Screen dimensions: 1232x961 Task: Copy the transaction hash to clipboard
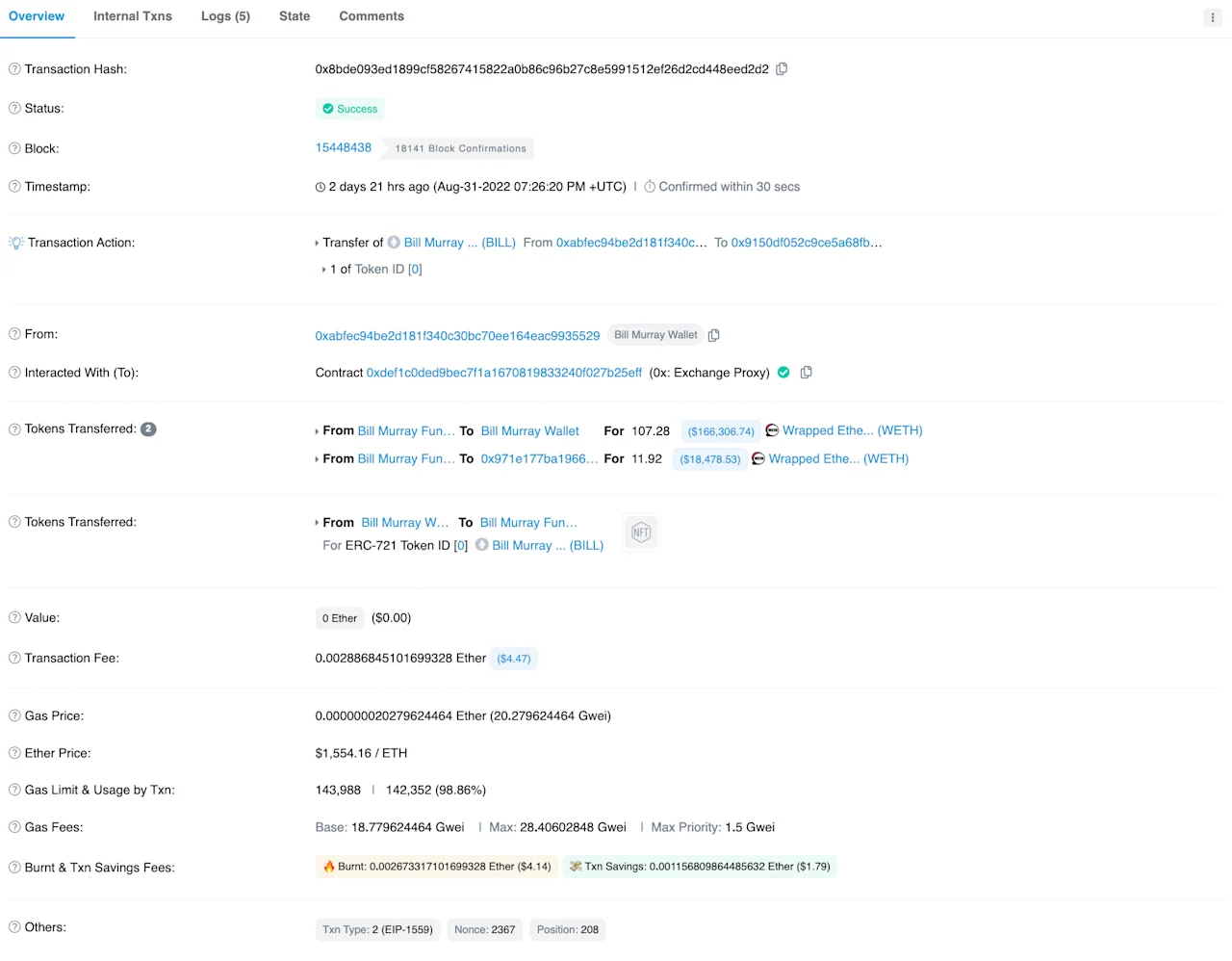point(782,69)
